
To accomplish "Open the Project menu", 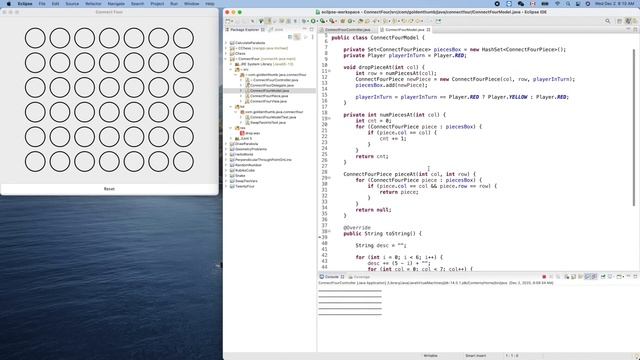I will [157, 4].
